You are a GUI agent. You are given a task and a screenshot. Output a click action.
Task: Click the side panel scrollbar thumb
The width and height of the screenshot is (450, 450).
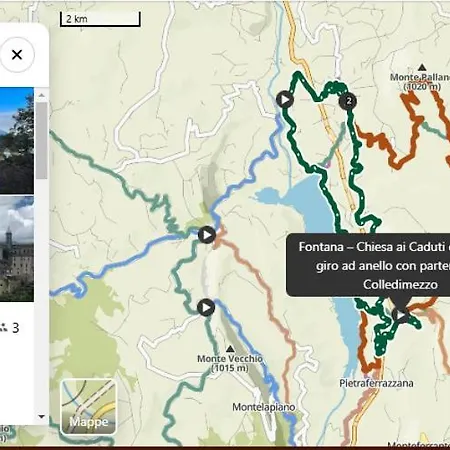(42, 140)
